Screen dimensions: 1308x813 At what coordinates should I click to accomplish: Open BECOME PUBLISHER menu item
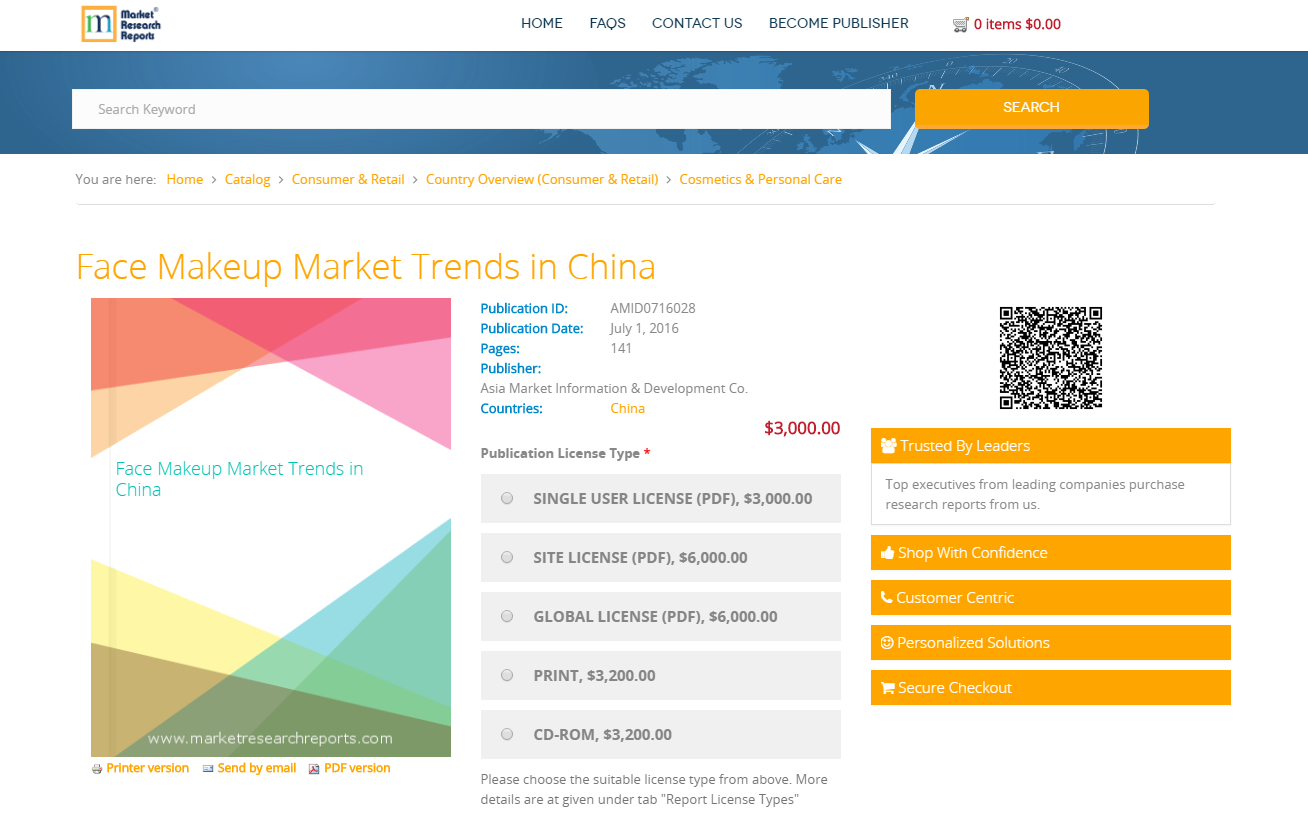[x=839, y=23]
